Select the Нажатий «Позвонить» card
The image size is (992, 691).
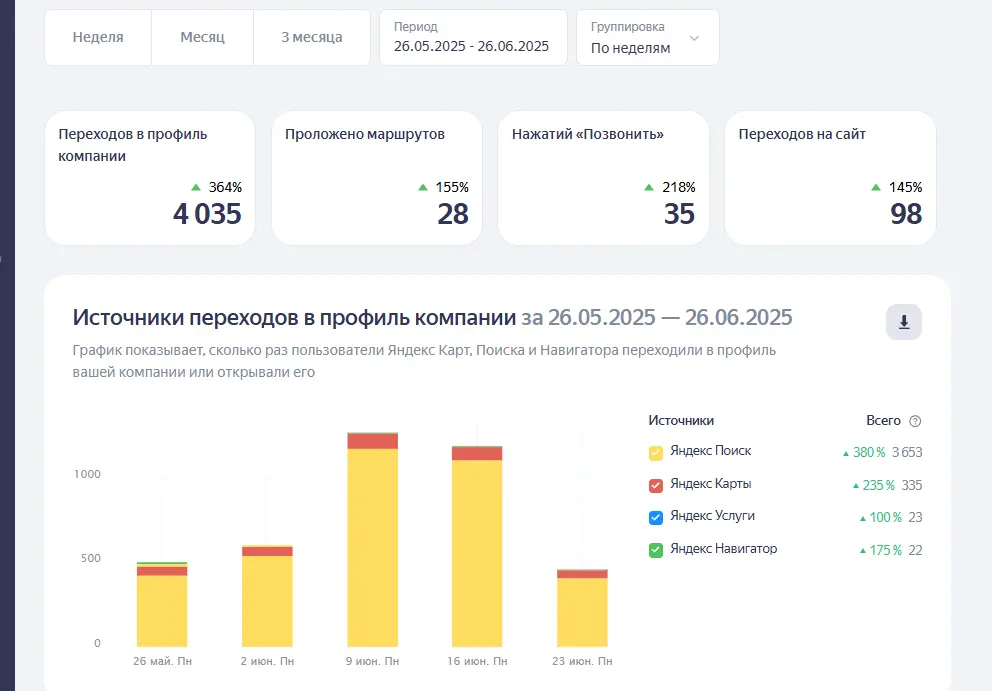[604, 178]
